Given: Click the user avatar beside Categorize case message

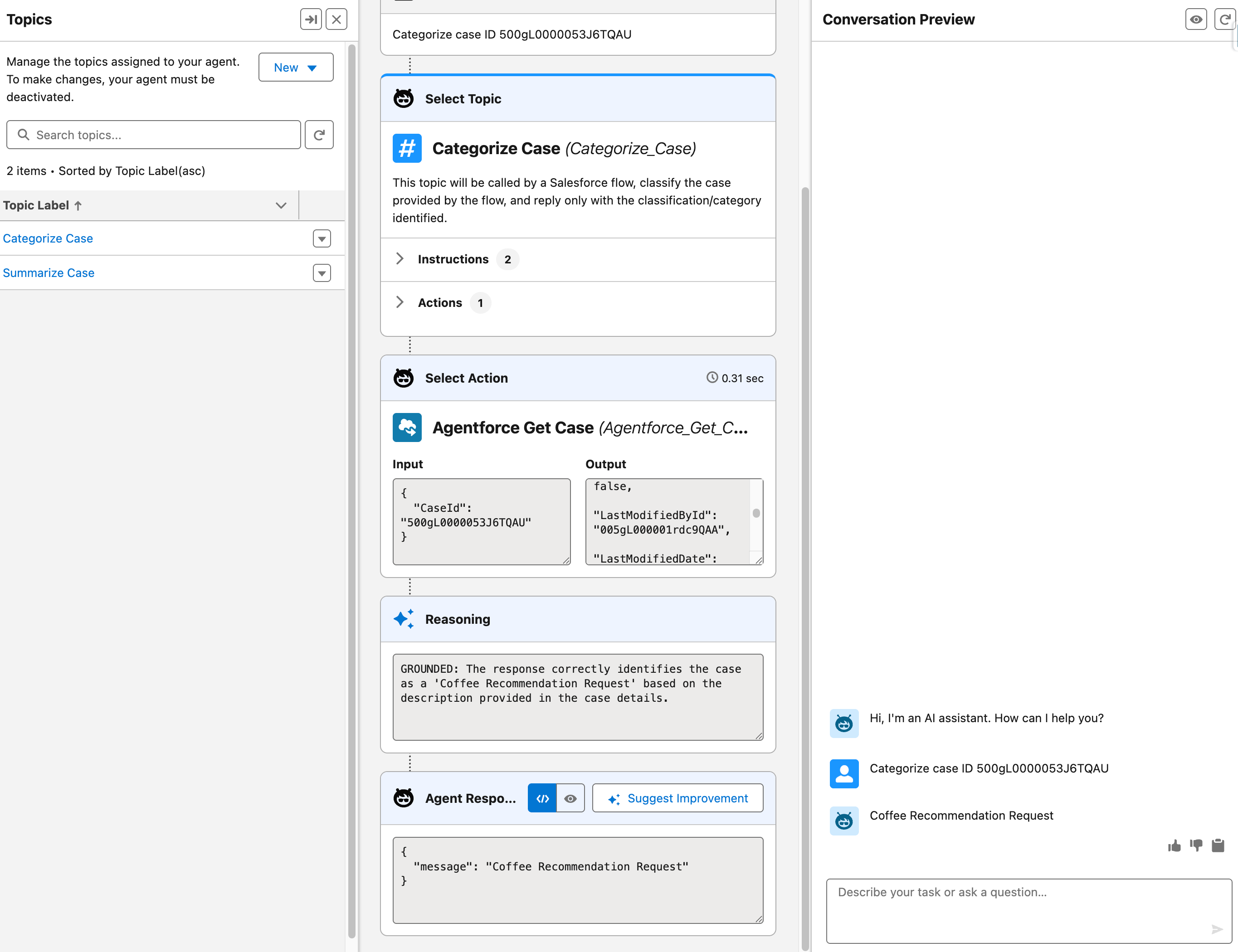Looking at the screenshot, I should [844, 774].
